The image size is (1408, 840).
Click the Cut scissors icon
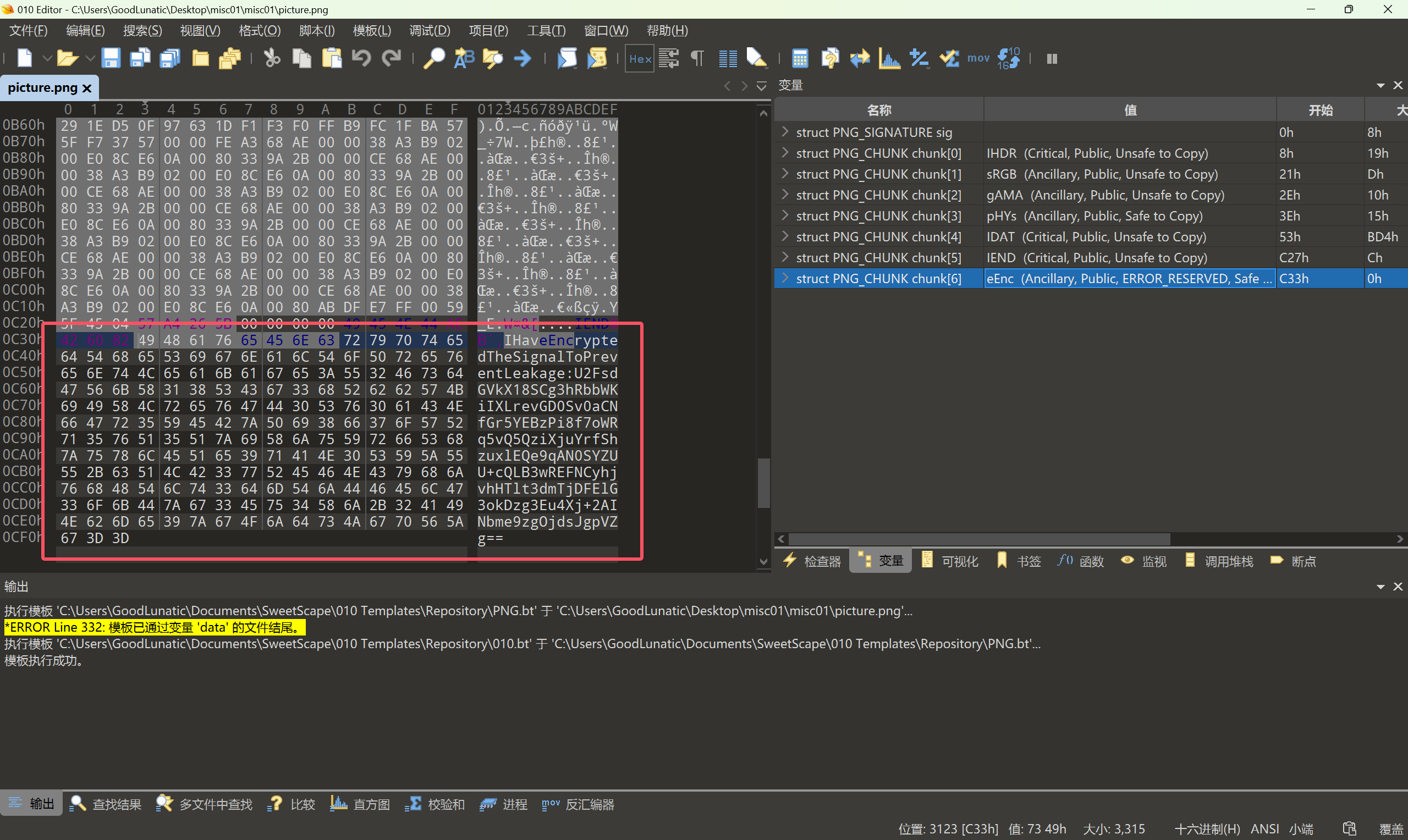(272, 58)
